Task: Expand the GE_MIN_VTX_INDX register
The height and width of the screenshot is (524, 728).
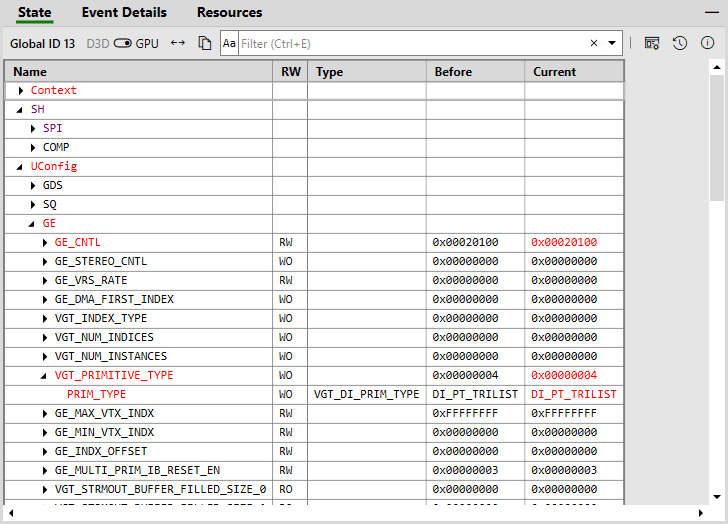Action: click(45, 433)
